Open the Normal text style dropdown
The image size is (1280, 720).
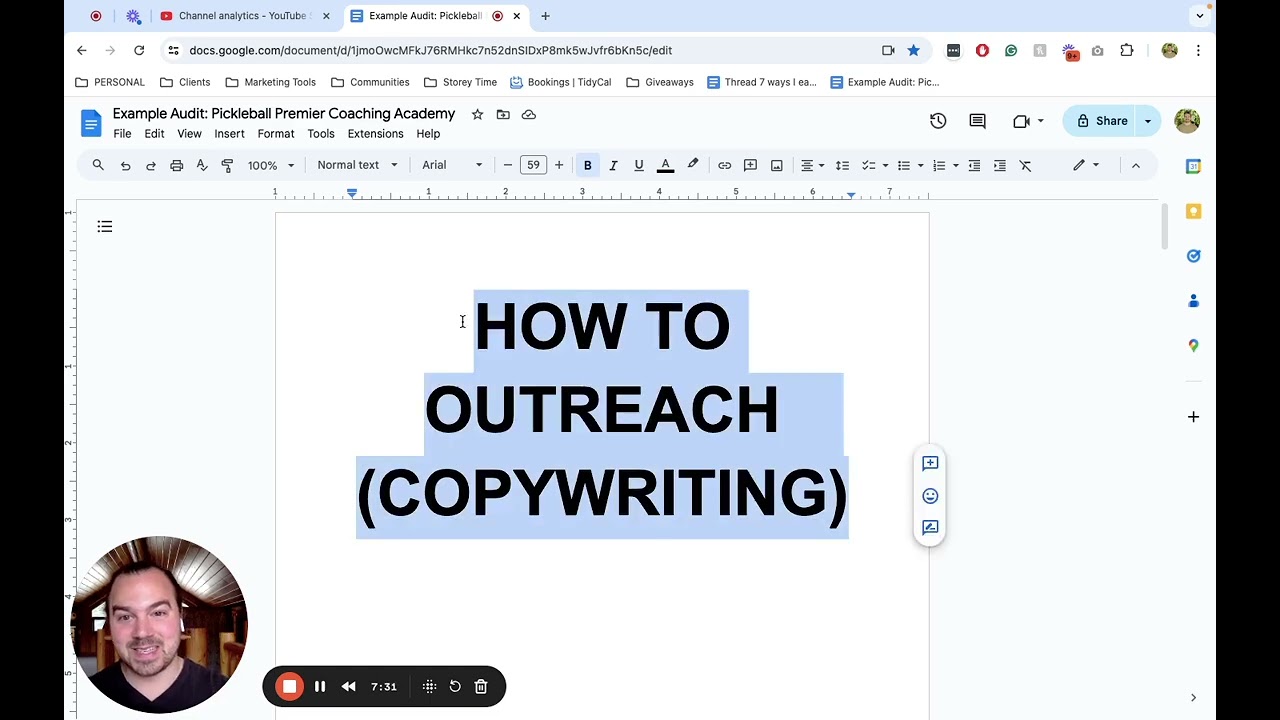[357, 165]
